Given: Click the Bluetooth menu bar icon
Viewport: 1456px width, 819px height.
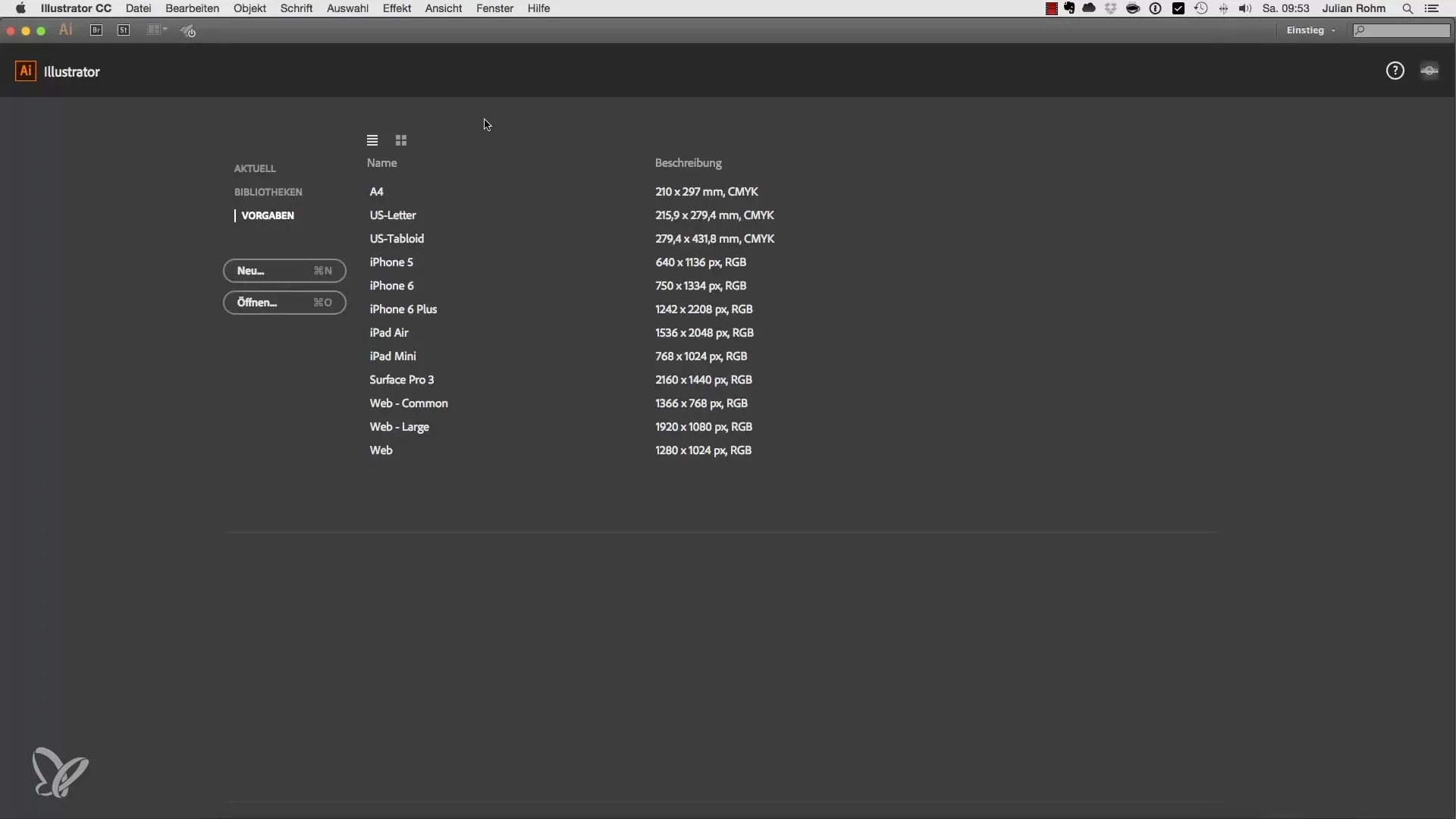Looking at the screenshot, I should (1223, 8).
